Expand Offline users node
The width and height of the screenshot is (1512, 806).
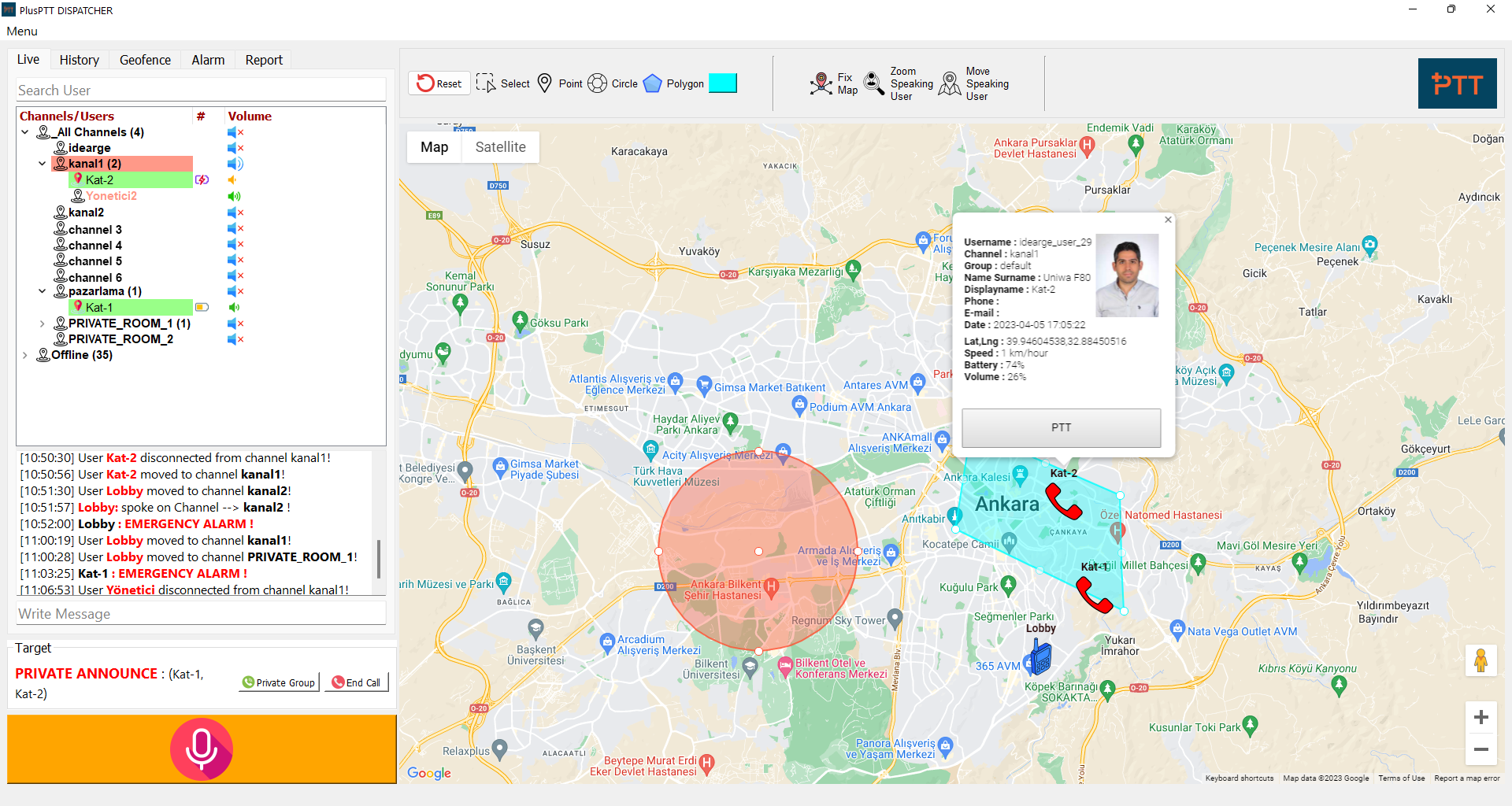(x=25, y=355)
